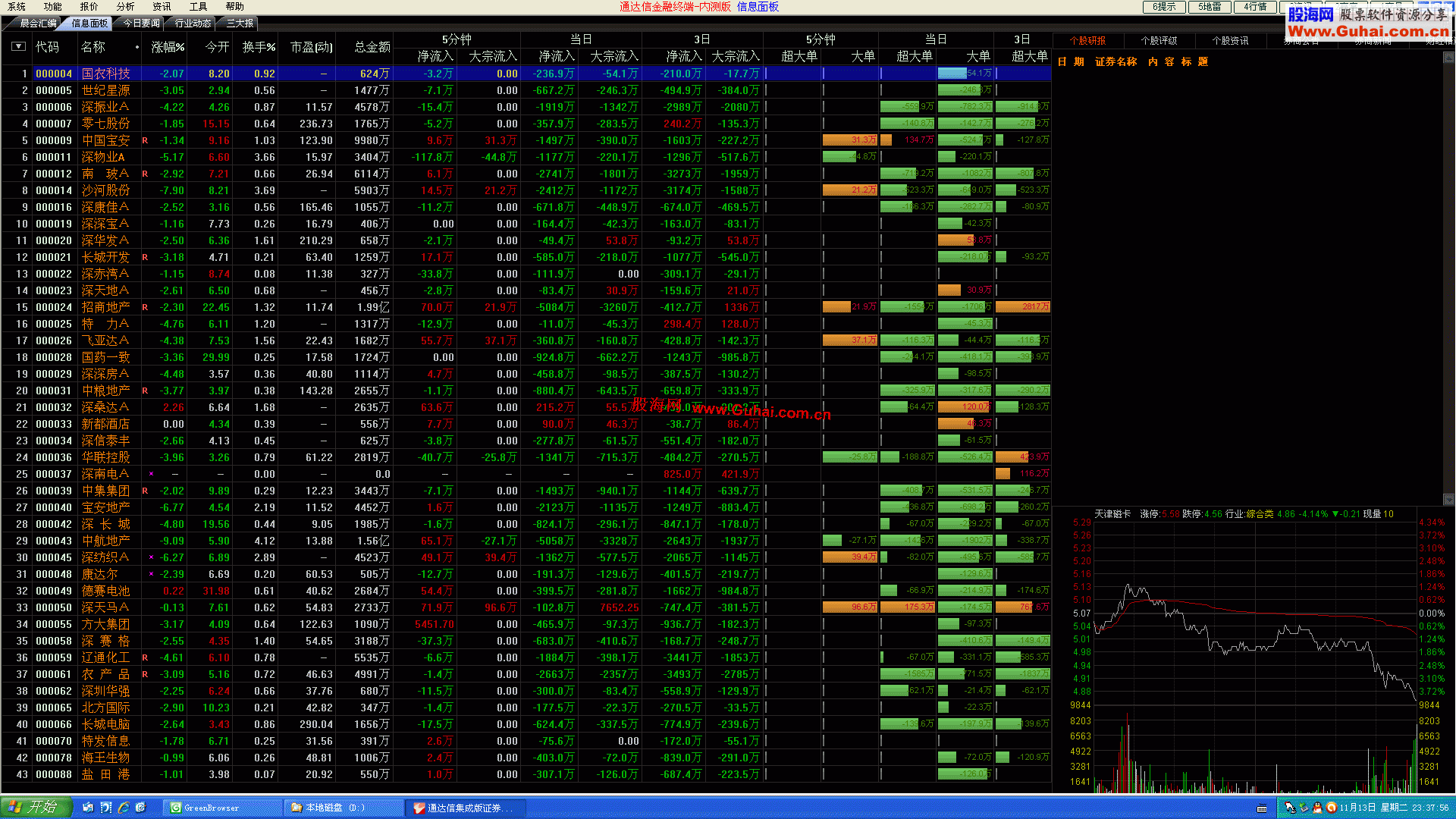Sort by the 总金额 column header
Screen dimensions: 1456x819
coord(372,47)
